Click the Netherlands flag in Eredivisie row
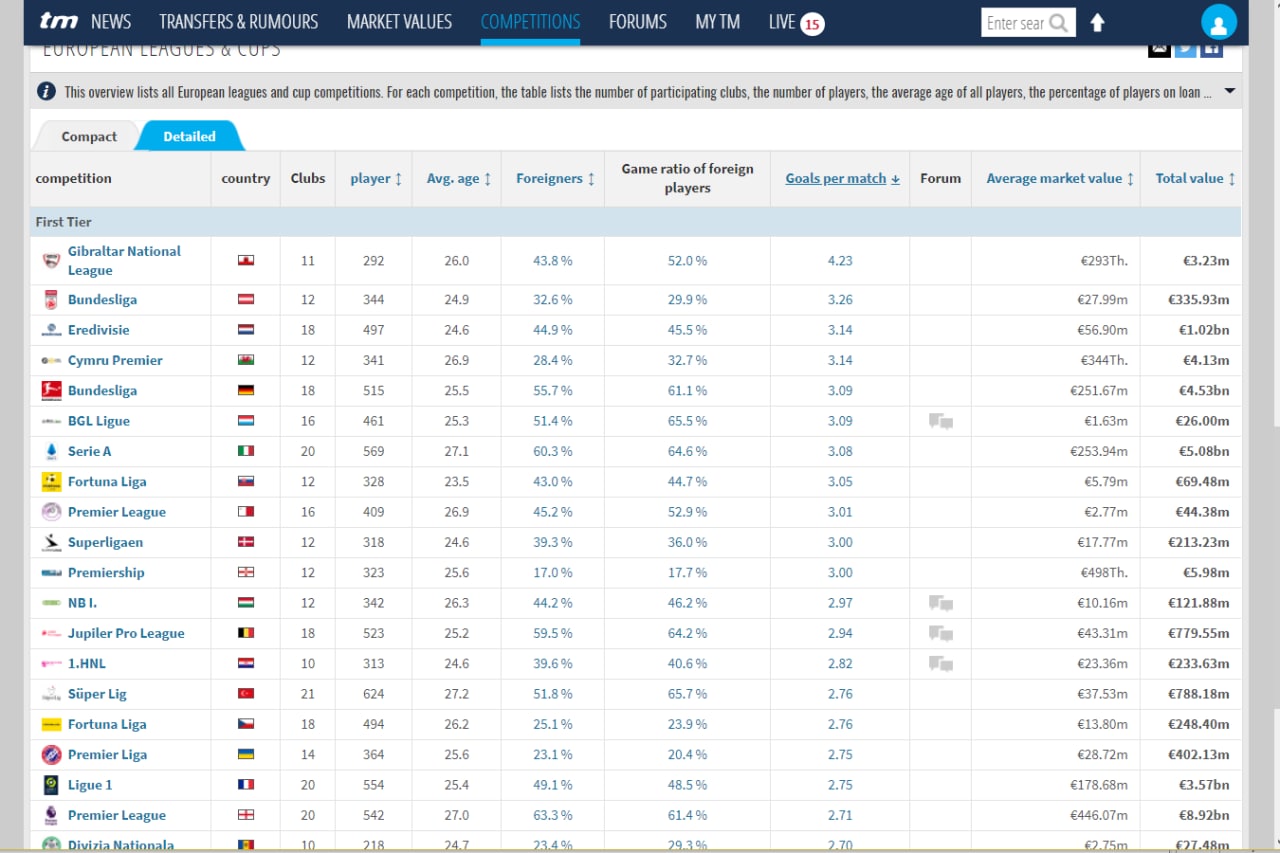 click(246, 329)
